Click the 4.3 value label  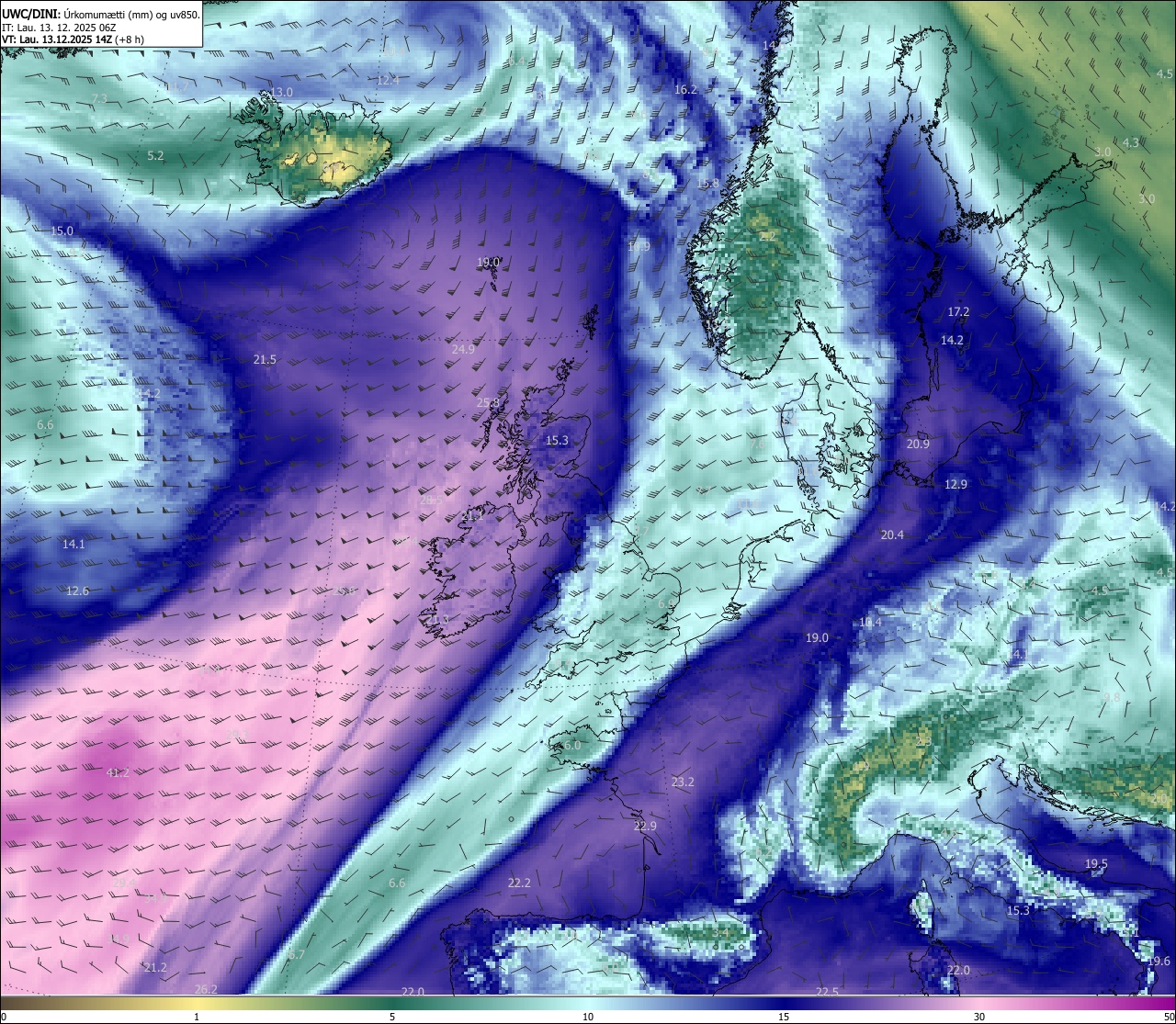[x=1130, y=143]
